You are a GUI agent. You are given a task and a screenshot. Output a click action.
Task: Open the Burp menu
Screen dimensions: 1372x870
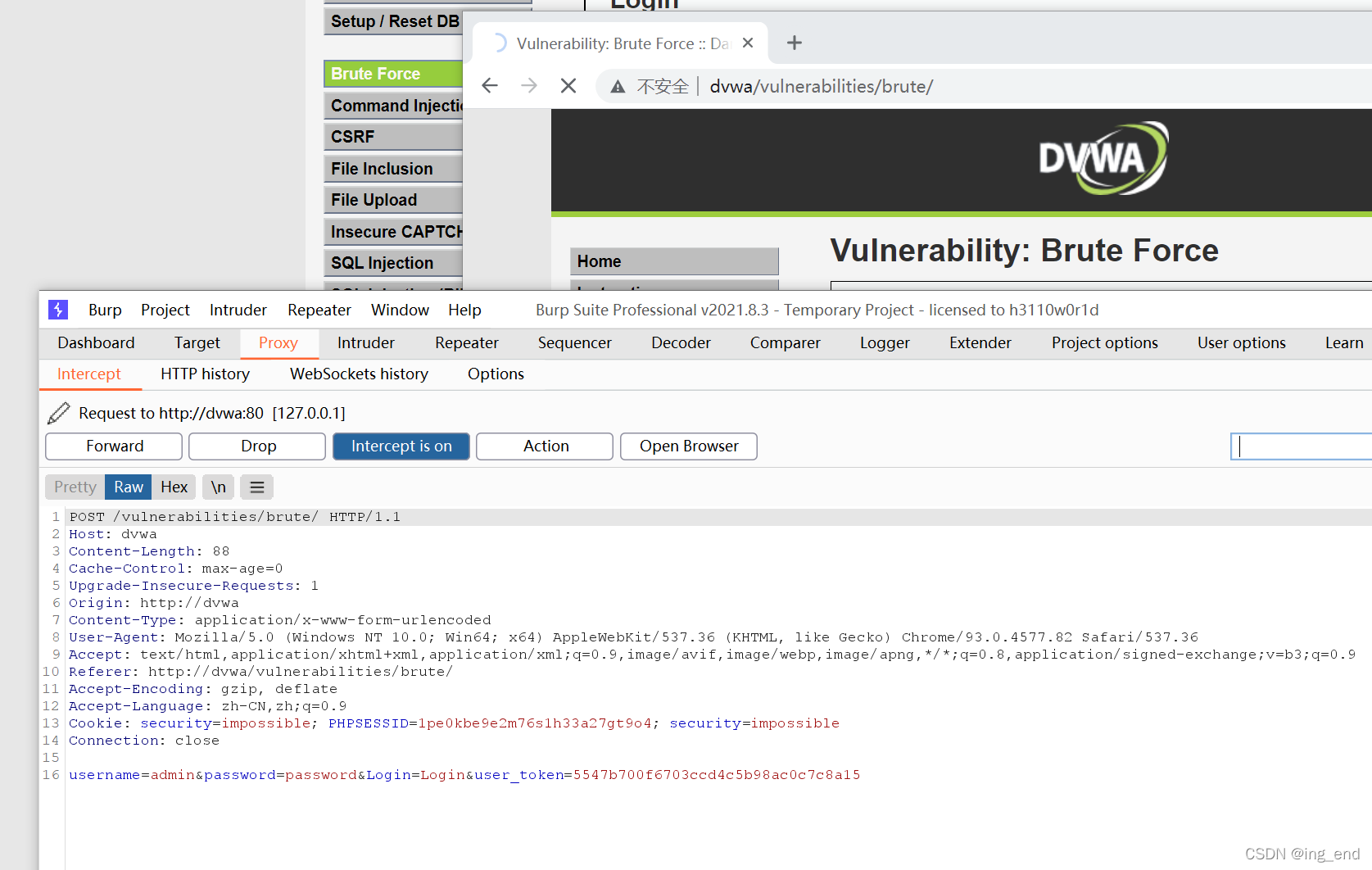coord(105,310)
